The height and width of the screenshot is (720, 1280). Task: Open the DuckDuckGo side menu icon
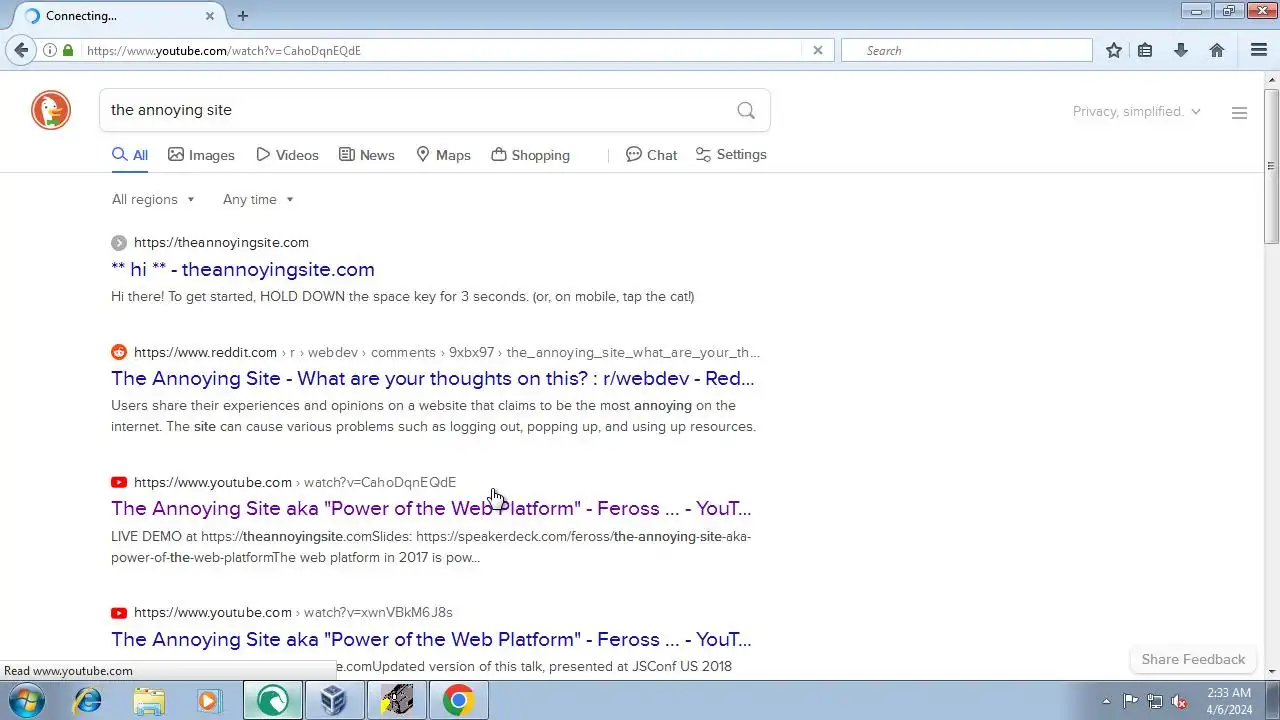(1239, 113)
